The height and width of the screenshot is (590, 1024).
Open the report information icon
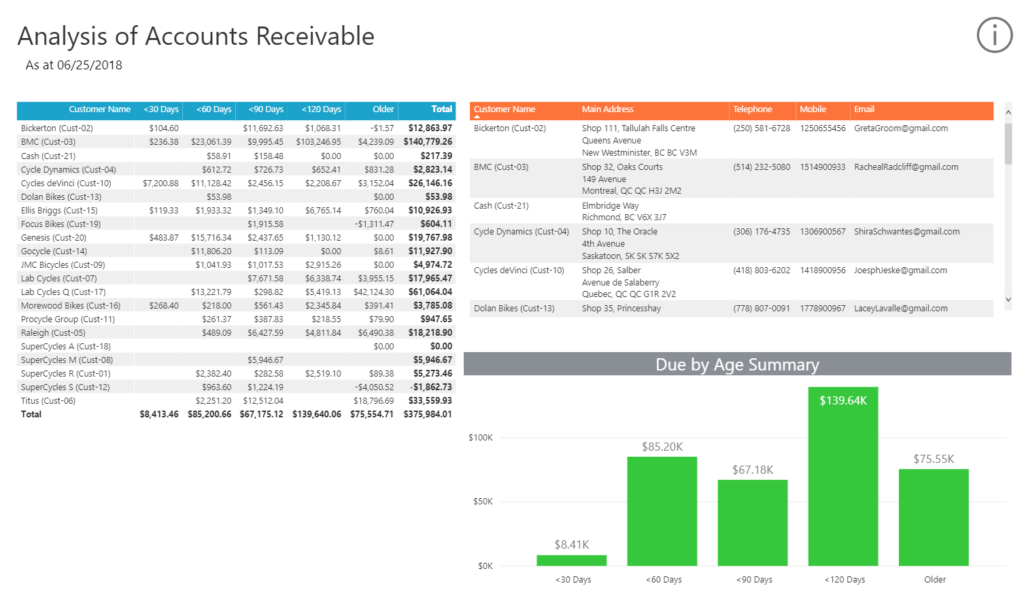pos(993,35)
